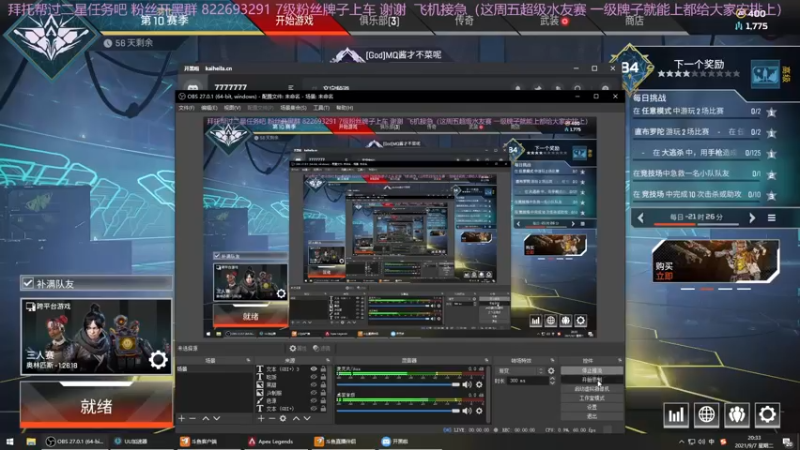Toggle eye icon of last 文本 (GDI+) source
Viewport: 800px width, 450px height.
(314, 409)
